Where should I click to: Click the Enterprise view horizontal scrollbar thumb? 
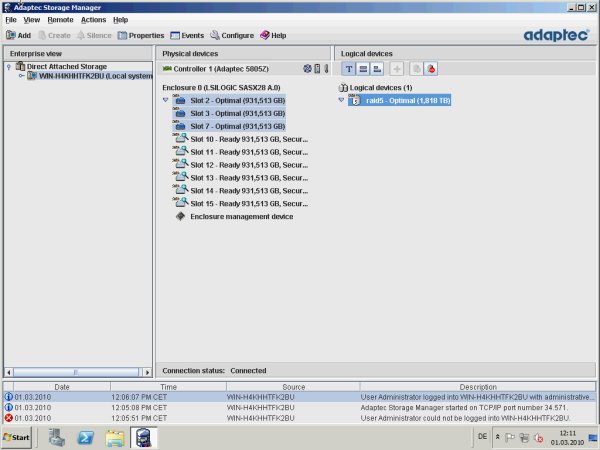pyautogui.click(x=76, y=372)
